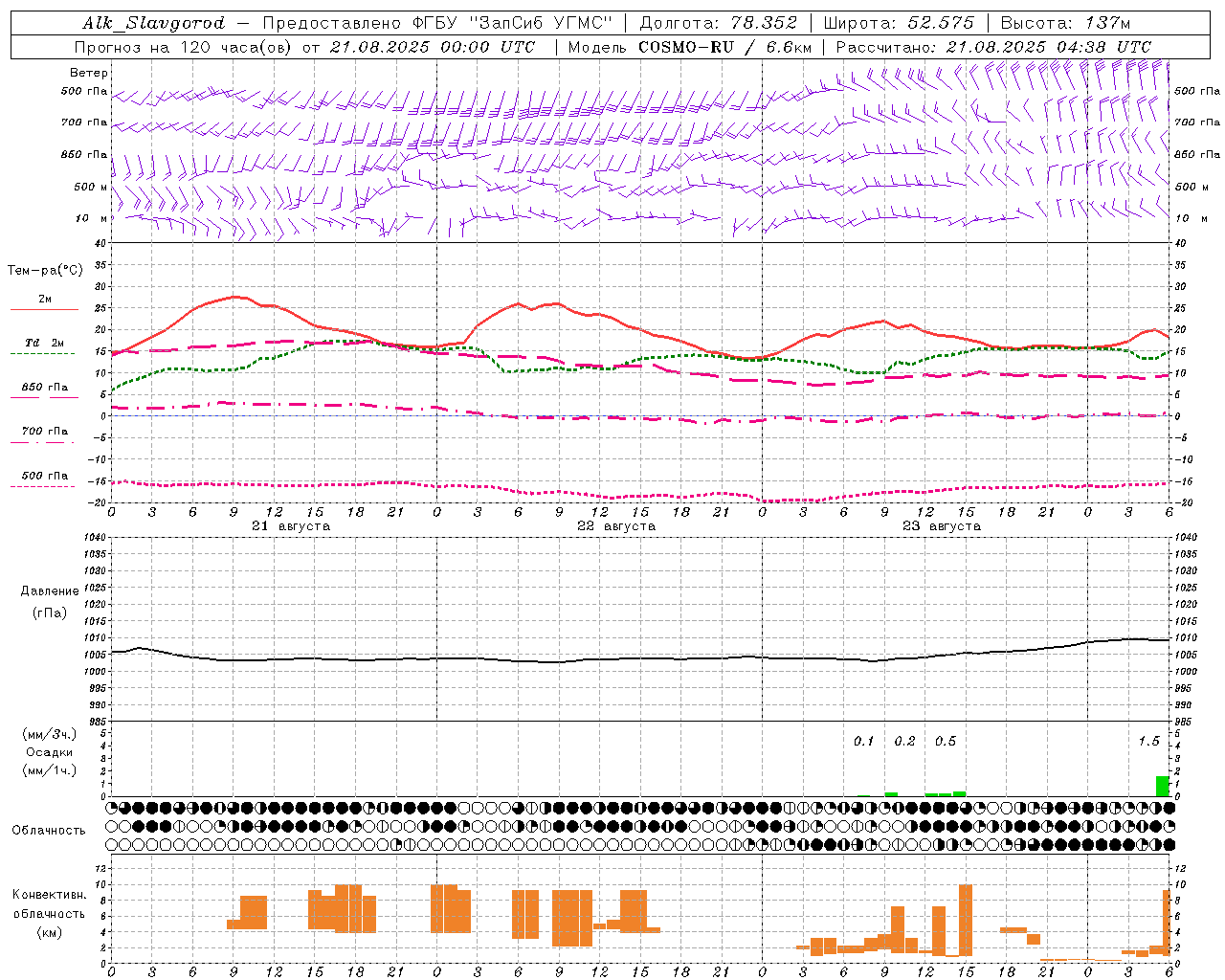Click the 23 августа date label
Viewport: 1225px width, 980px height.
coord(942,526)
